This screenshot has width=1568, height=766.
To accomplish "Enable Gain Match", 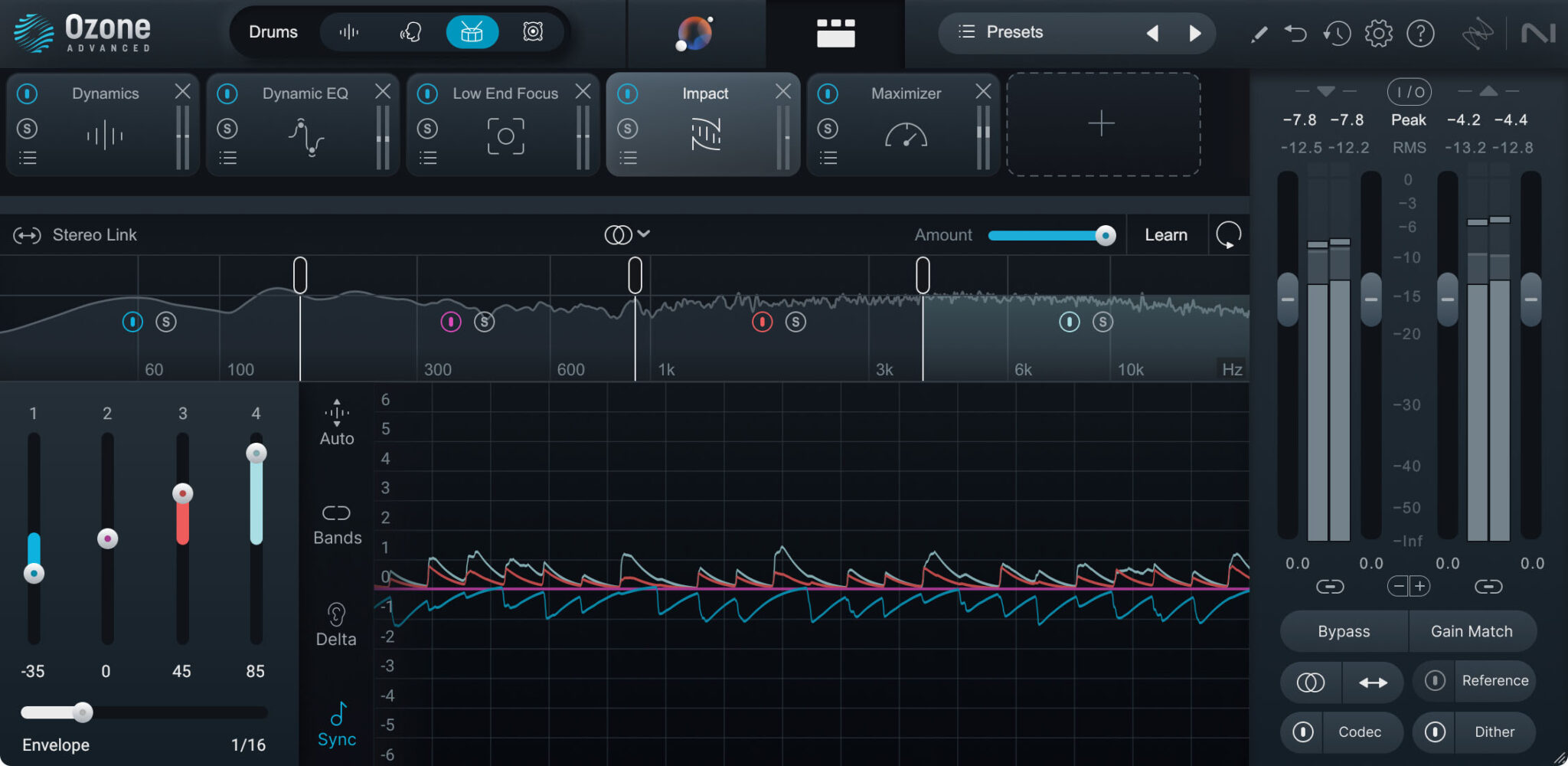I will [1472, 630].
